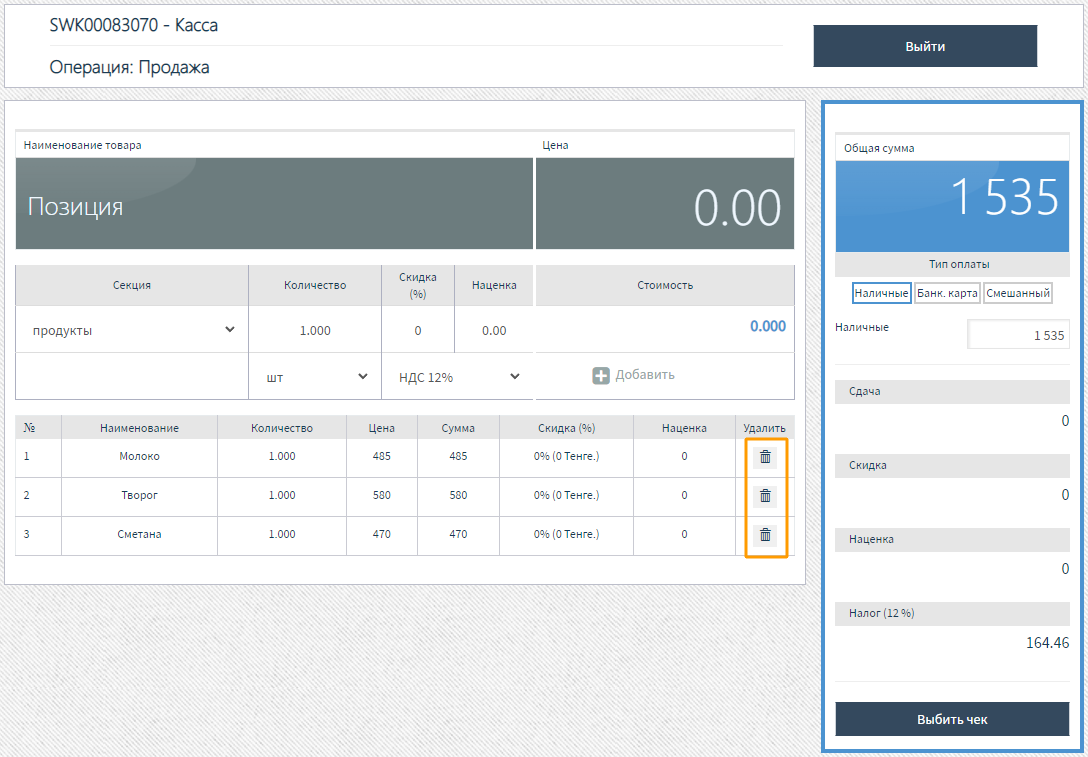
Task: Click the Сумма cell for Творог
Action: 458,495
